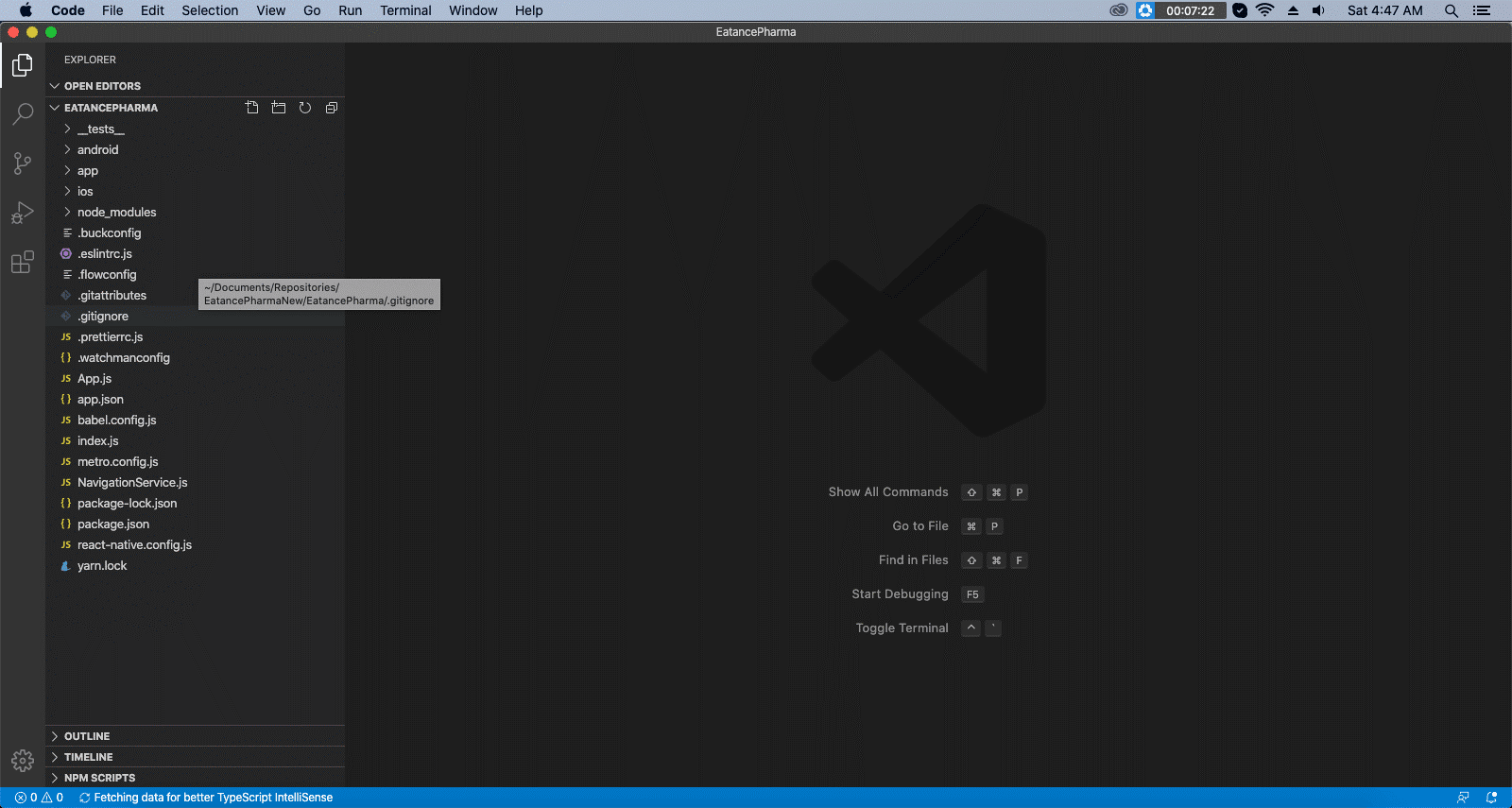Open the Manage gear menu
1512x808 pixels.
(23, 761)
